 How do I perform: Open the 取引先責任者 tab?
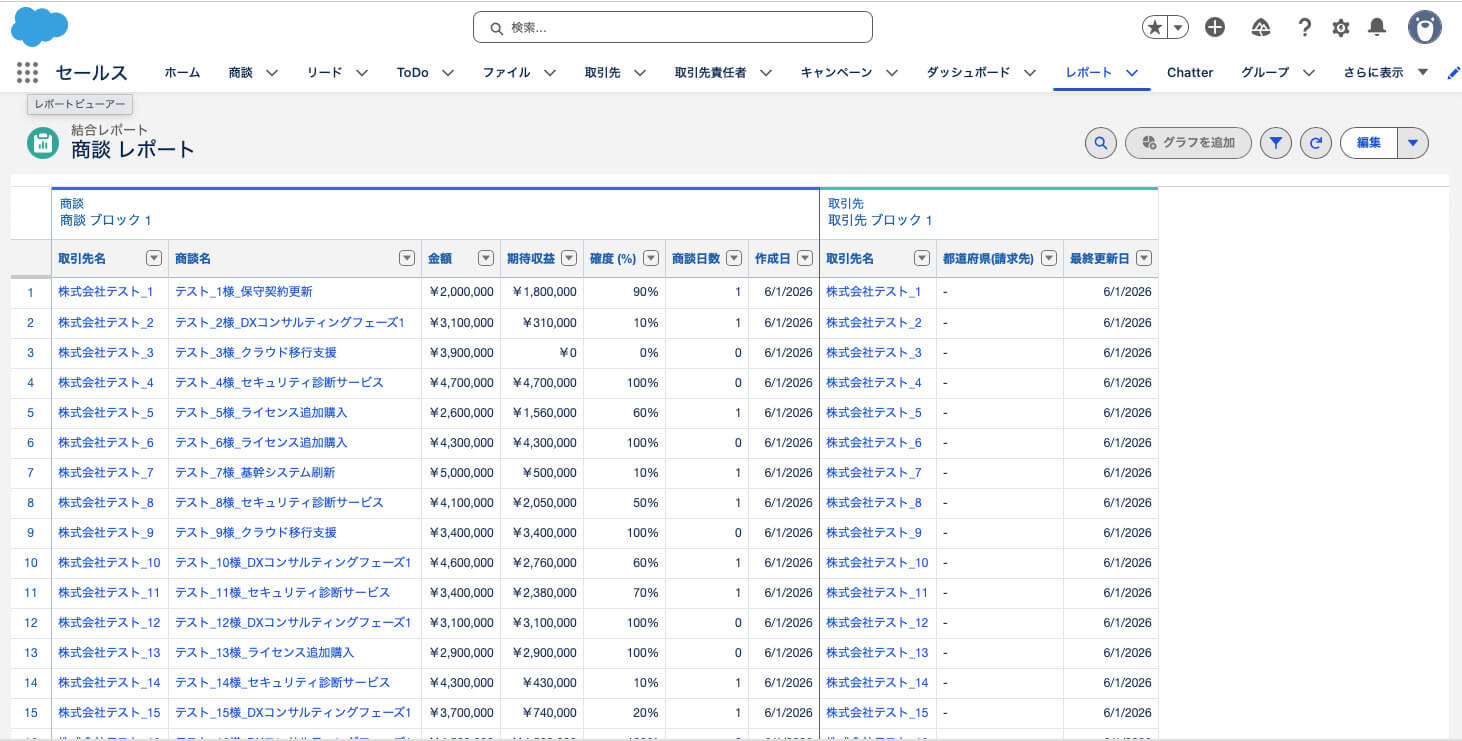710,72
